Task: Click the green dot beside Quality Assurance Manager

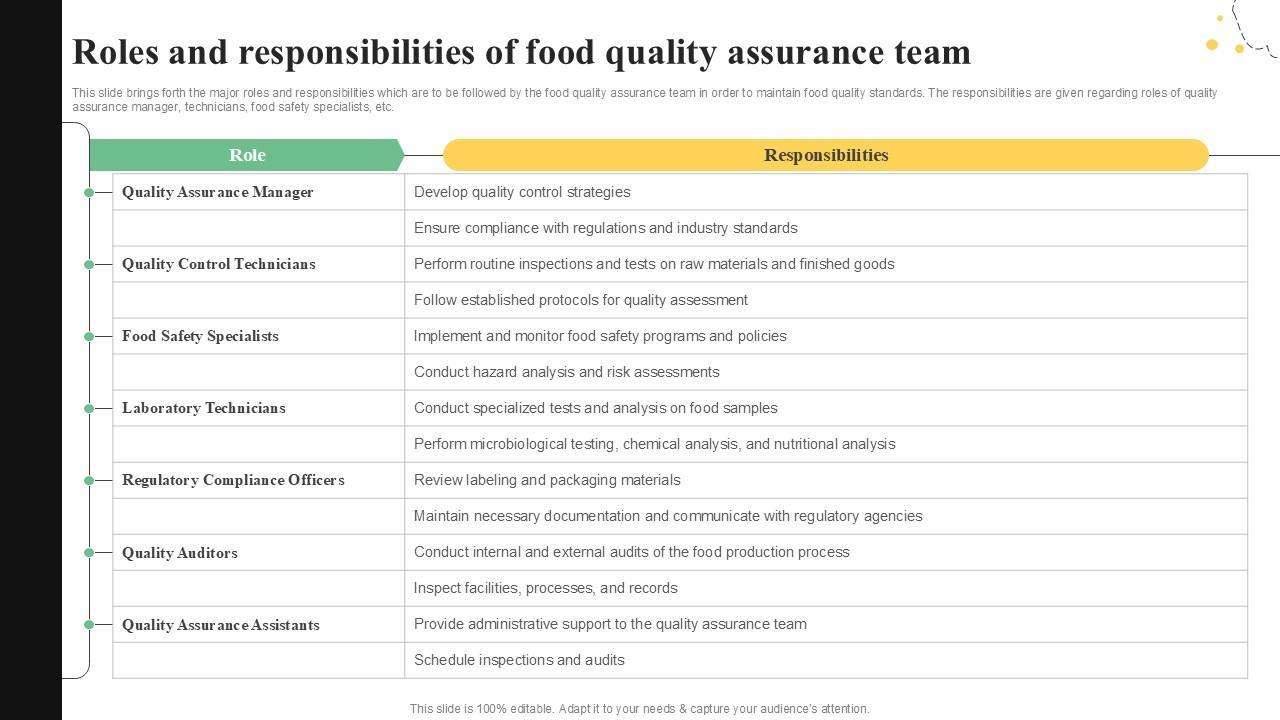Action: pos(89,192)
